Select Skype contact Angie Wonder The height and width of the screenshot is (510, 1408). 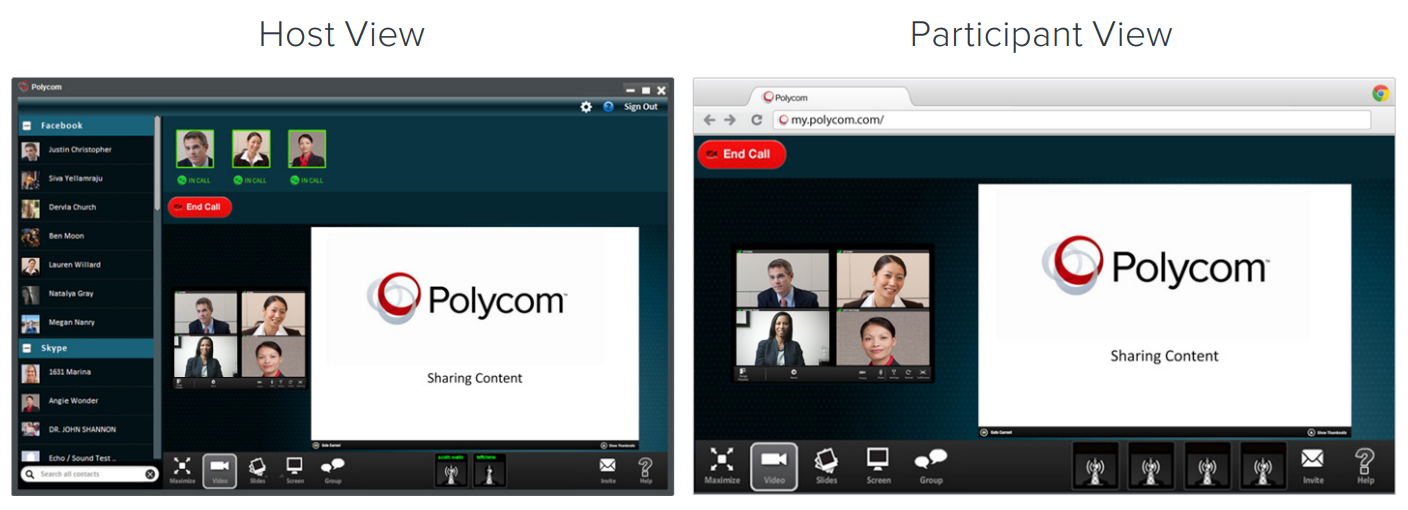click(x=86, y=401)
